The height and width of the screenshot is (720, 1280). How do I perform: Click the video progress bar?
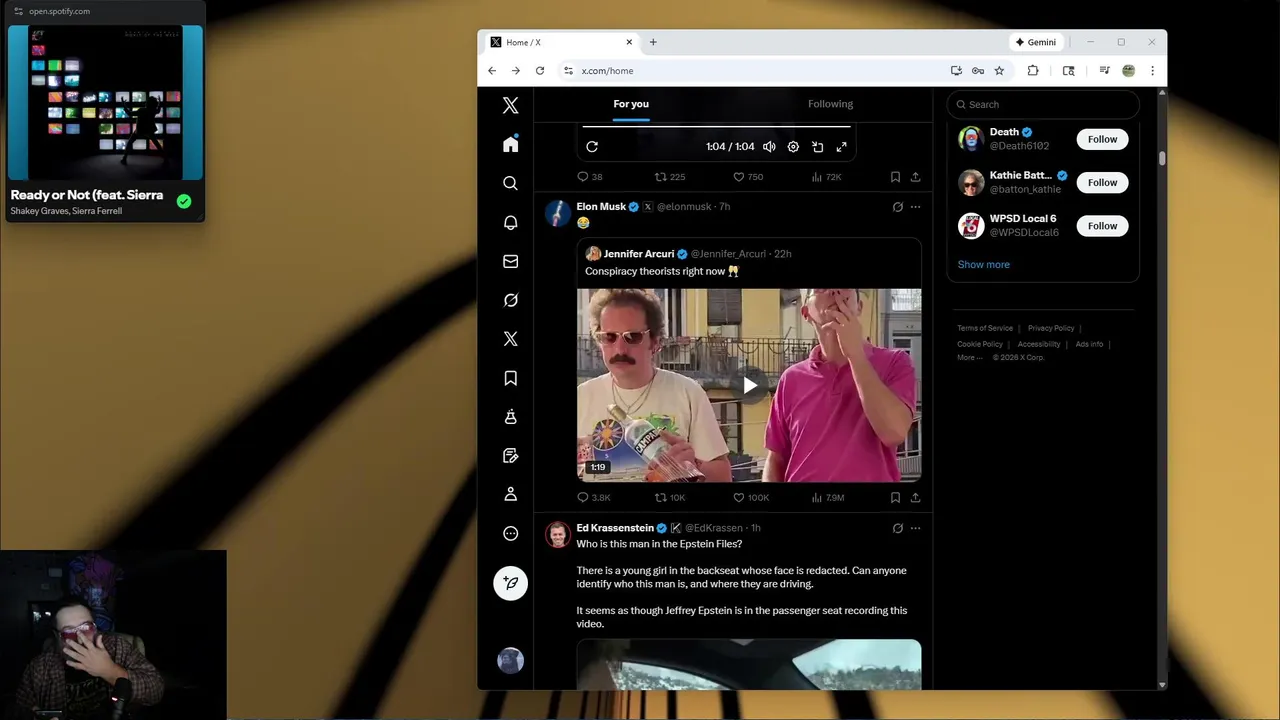pos(716,127)
